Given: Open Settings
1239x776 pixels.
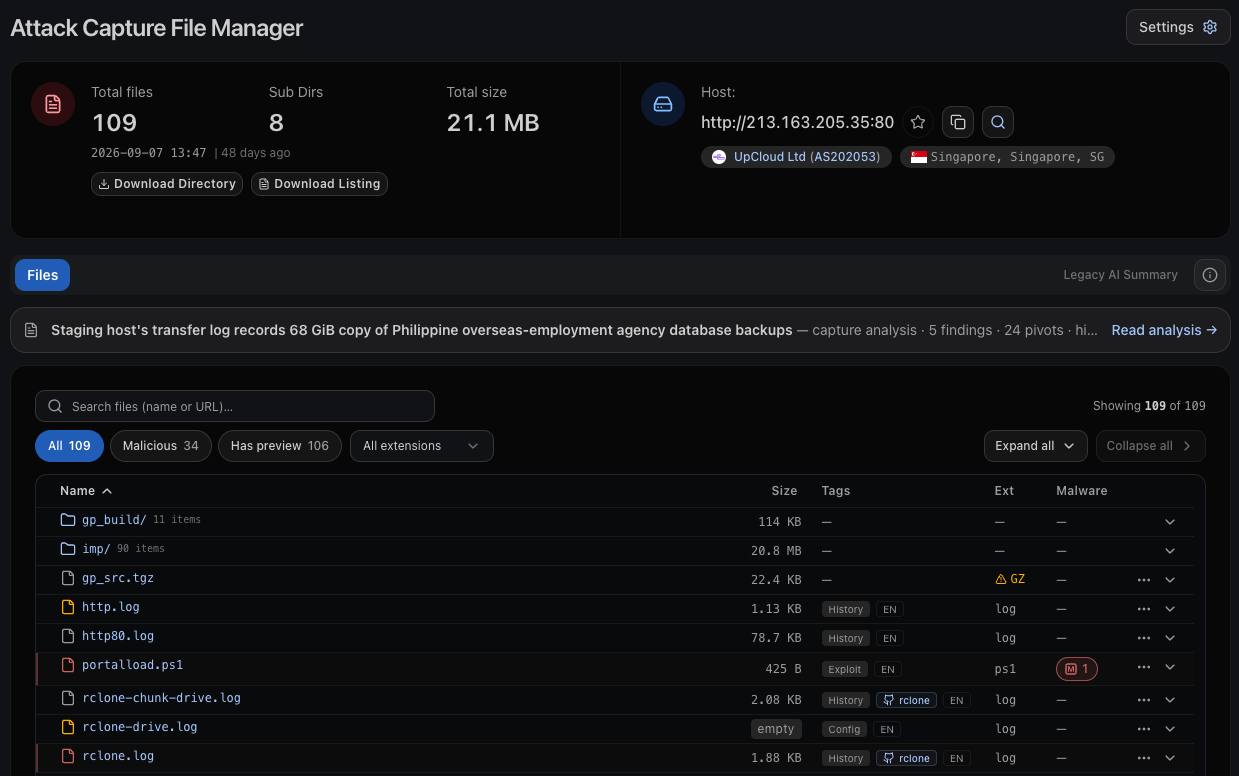Looking at the screenshot, I should pyautogui.click(x=1178, y=27).
